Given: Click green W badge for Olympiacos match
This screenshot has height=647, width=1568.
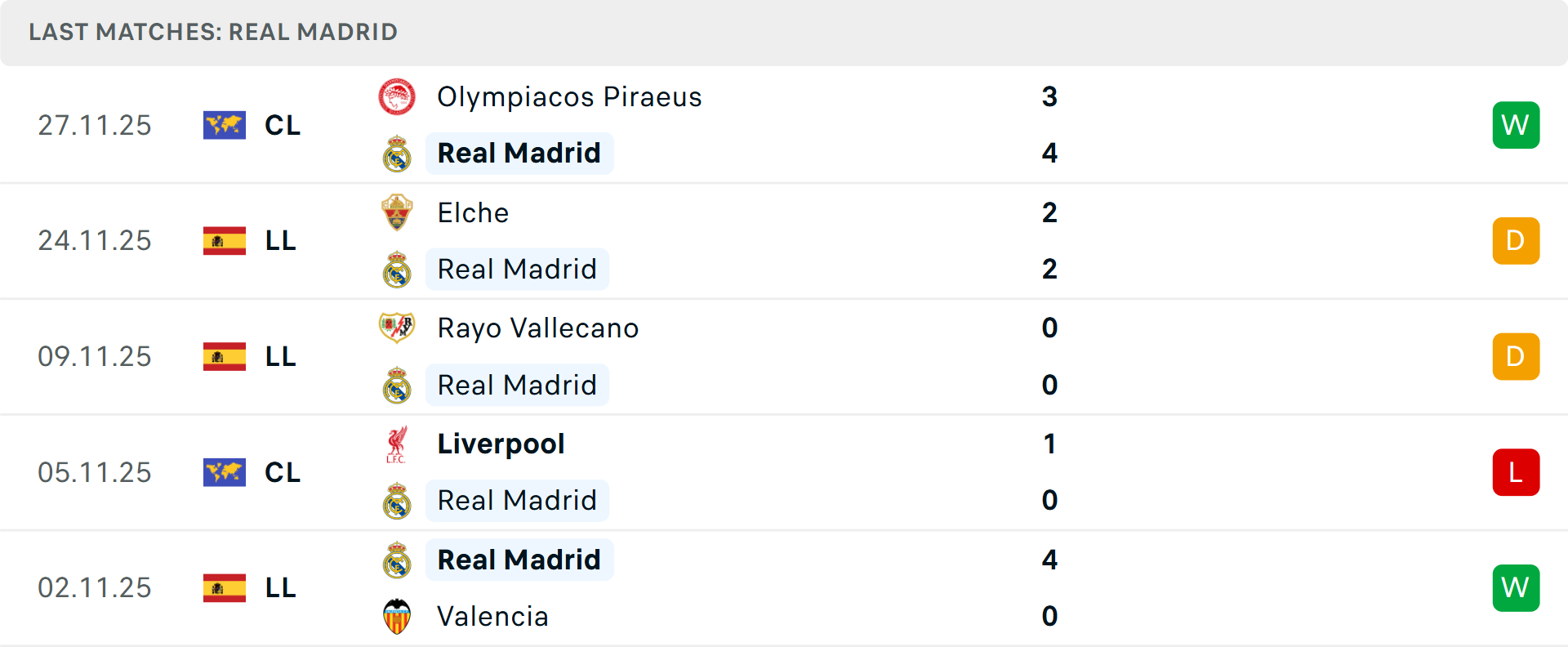Looking at the screenshot, I should pos(1516,125).
